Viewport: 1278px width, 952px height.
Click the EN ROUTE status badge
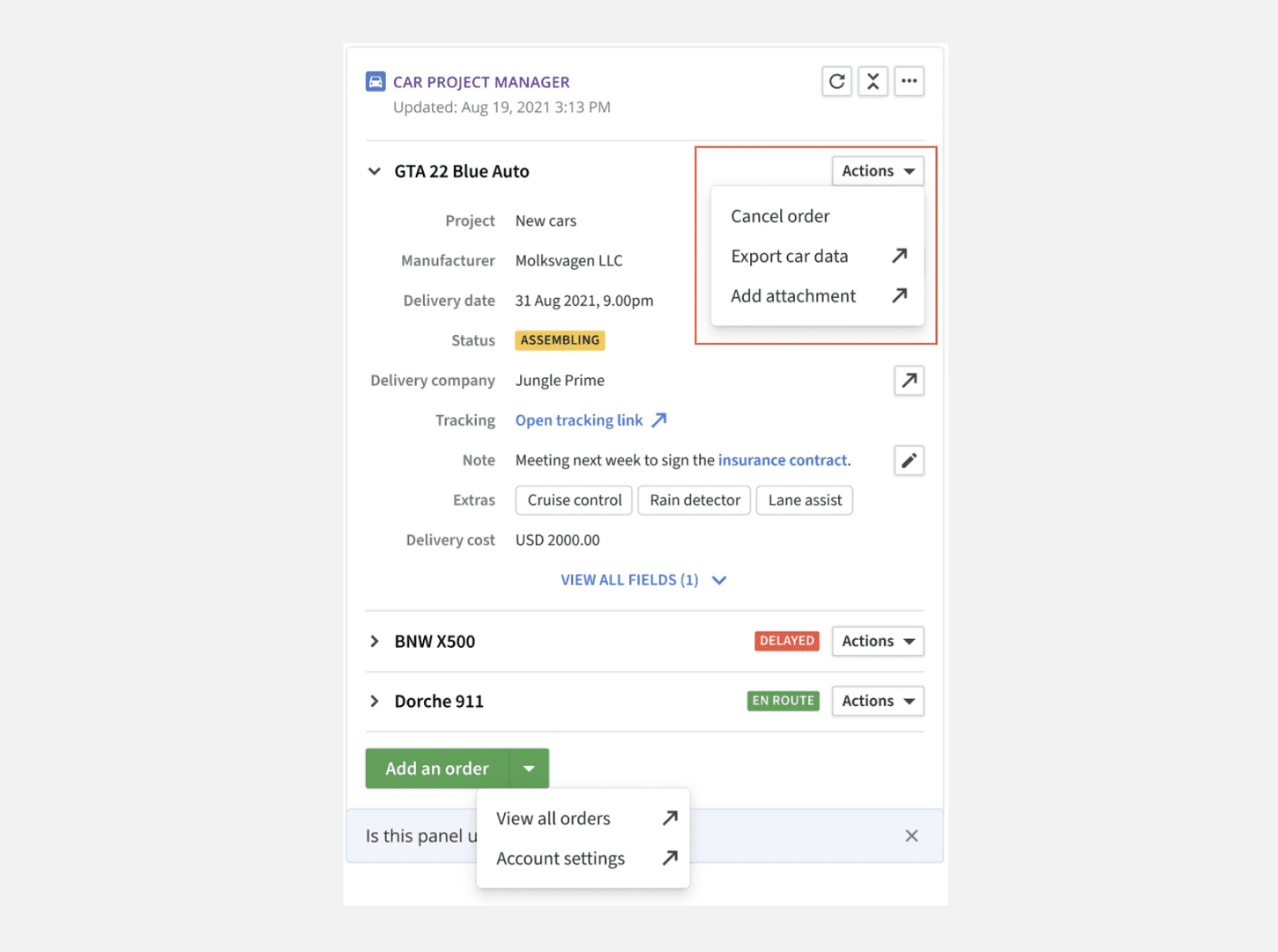point(783,701)
